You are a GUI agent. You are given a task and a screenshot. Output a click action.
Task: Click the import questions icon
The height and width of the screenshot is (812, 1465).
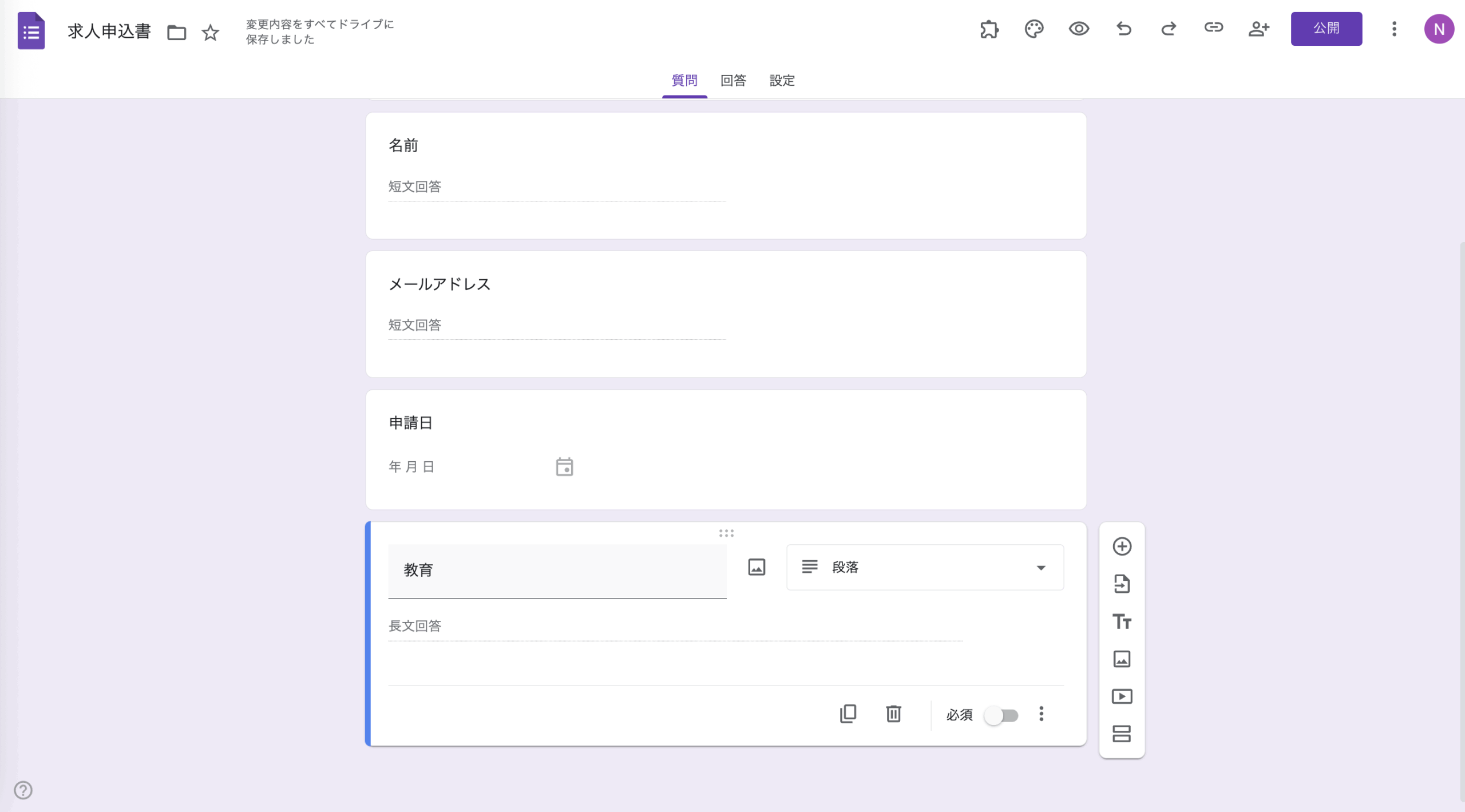click(1122, 584)
